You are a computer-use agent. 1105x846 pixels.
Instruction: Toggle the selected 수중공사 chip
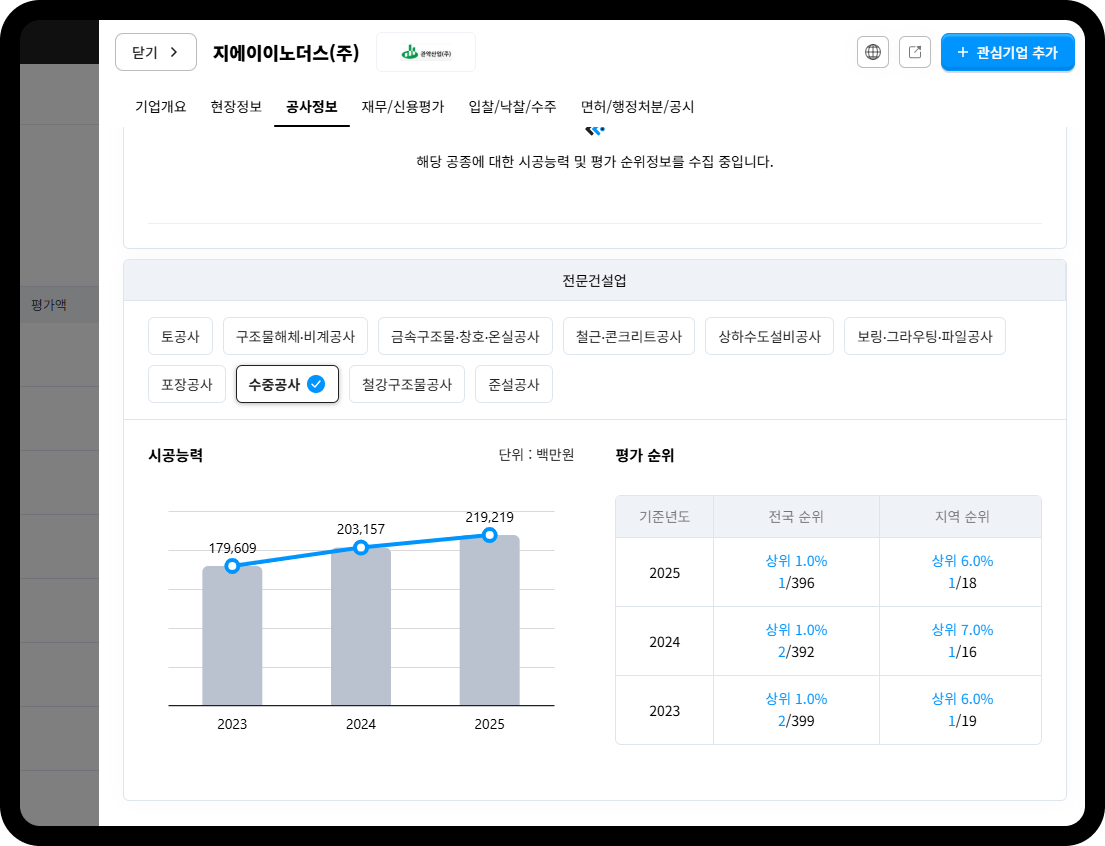[x=288, y=384]
